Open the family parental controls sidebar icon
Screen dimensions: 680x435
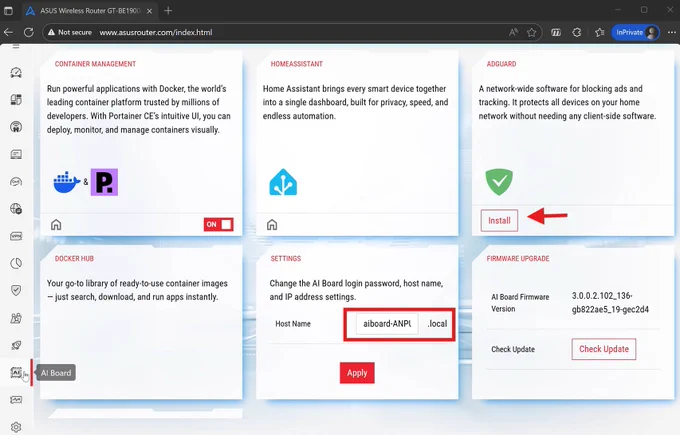click(x=16, y=318)
